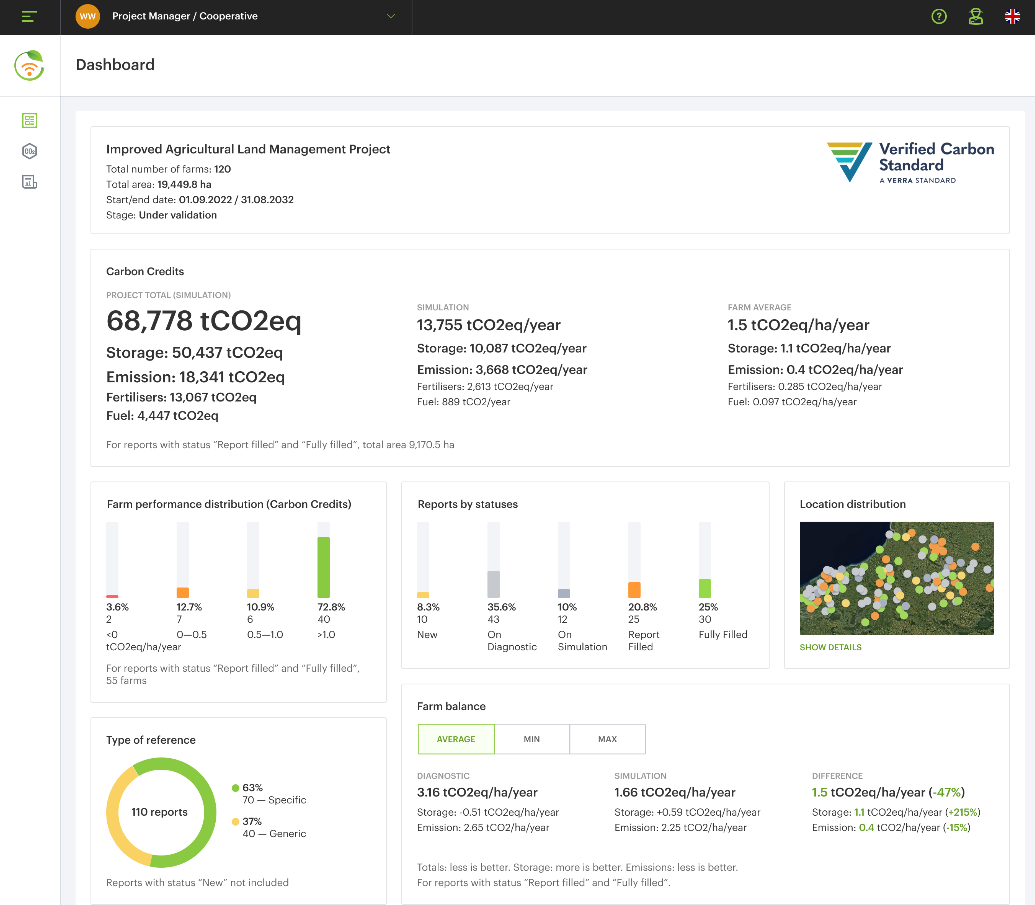The image size is (1035, 905).
Task: Click '70 — Specific' legend text
Action: (275, 800)
